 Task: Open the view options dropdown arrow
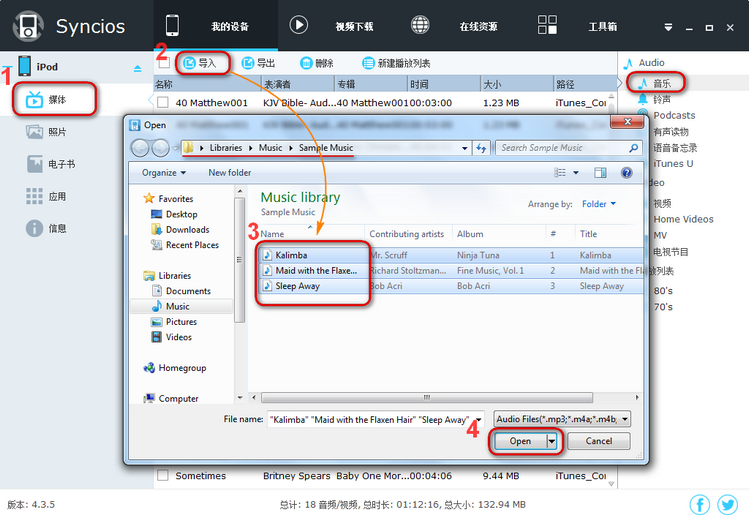coord(576,173)
